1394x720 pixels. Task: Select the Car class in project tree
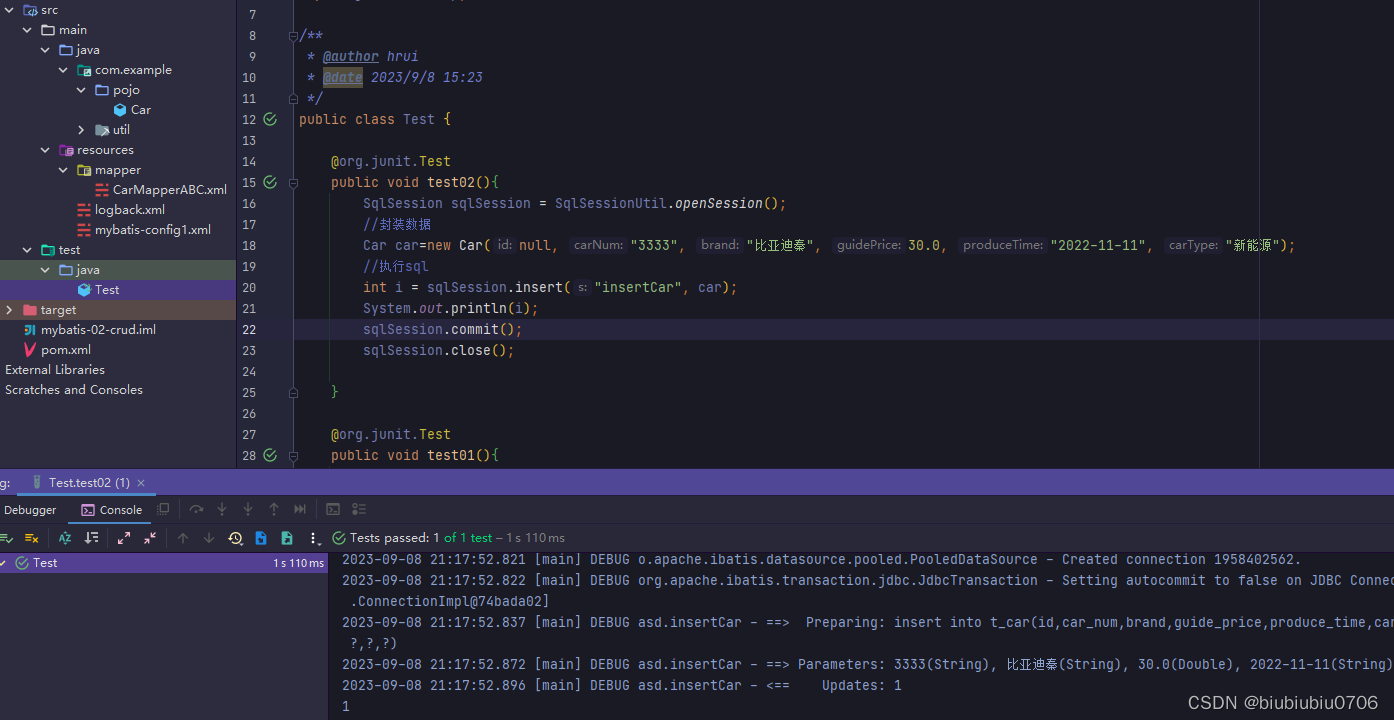(132, 110)
